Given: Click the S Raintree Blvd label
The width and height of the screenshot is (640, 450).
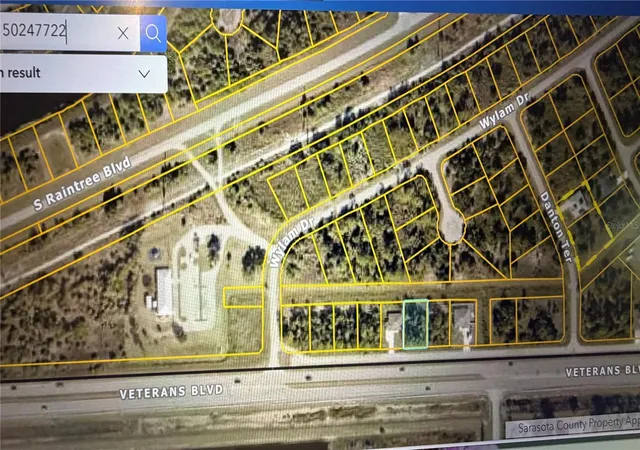Looking at the screenshot, I should click(83, 184).
